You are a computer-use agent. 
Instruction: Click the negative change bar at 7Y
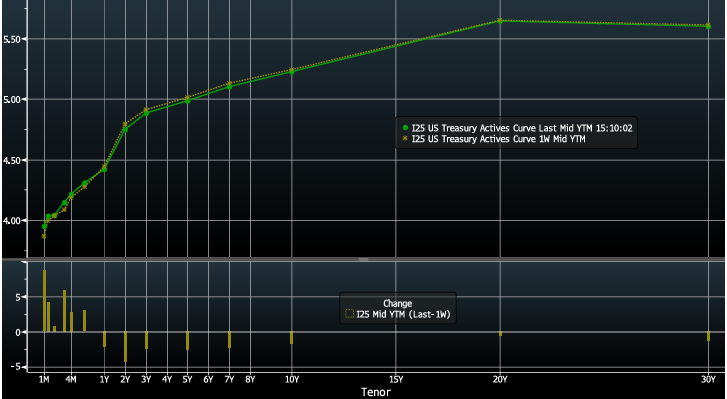coord(229,340)
